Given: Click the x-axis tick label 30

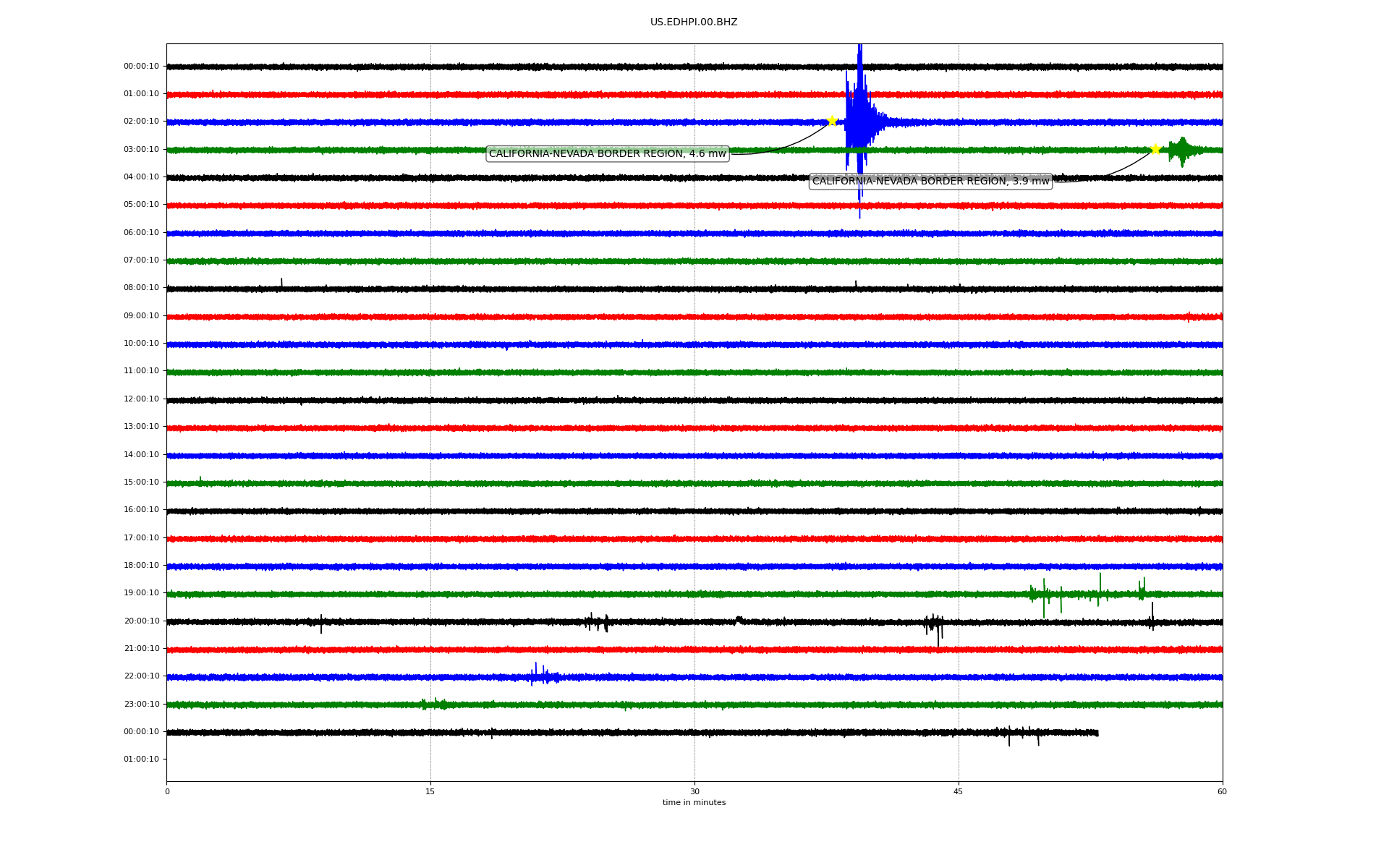Looking at the screenshot, I should tap(694, 791).
